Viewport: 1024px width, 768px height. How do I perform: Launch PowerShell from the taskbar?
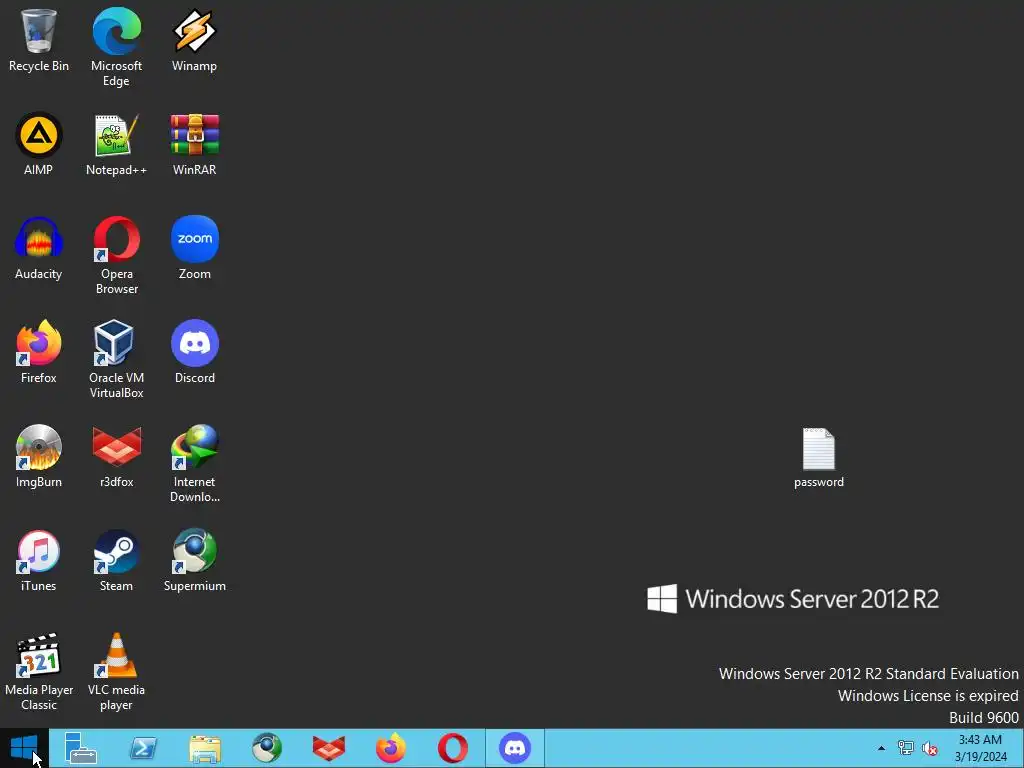click(143, 748)
